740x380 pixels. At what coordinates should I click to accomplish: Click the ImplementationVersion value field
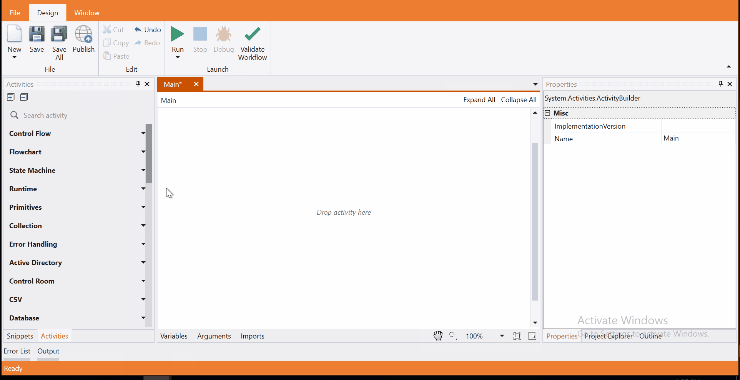tap(698, 127)
